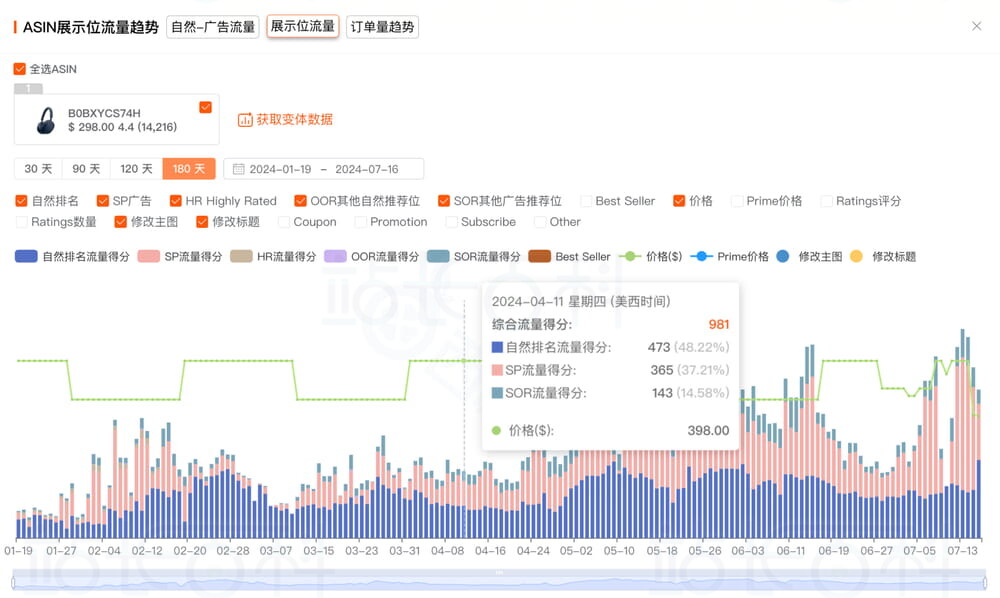Select the B0BXYCS74H product card

click(116, 120)
